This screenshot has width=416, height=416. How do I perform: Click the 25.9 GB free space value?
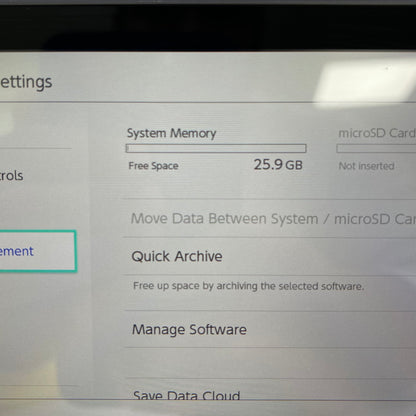click(278, 165)
